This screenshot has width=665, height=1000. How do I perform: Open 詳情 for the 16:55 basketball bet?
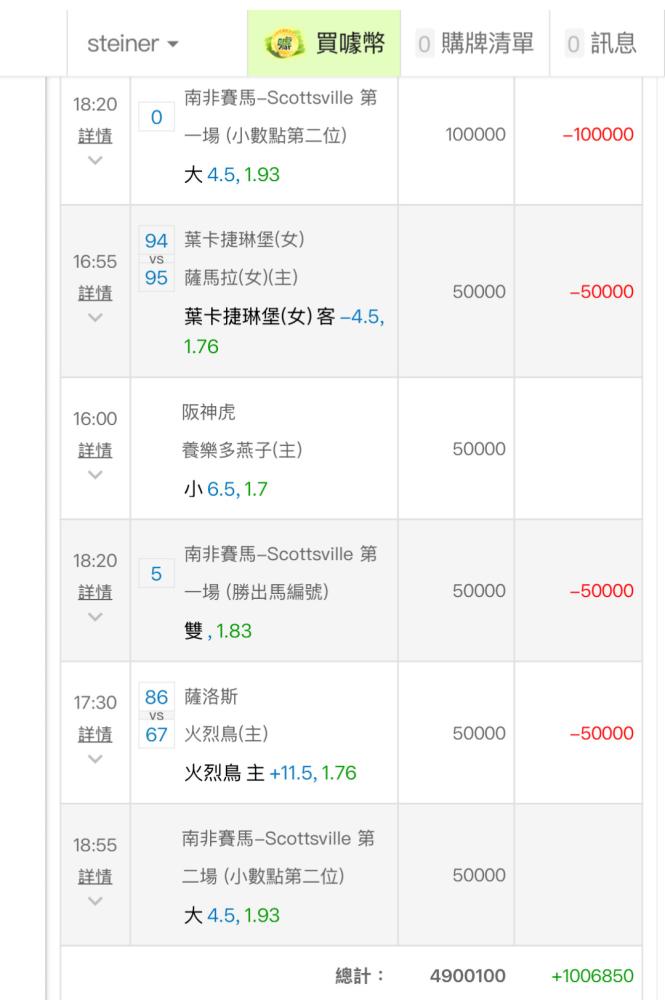point(95,293)
